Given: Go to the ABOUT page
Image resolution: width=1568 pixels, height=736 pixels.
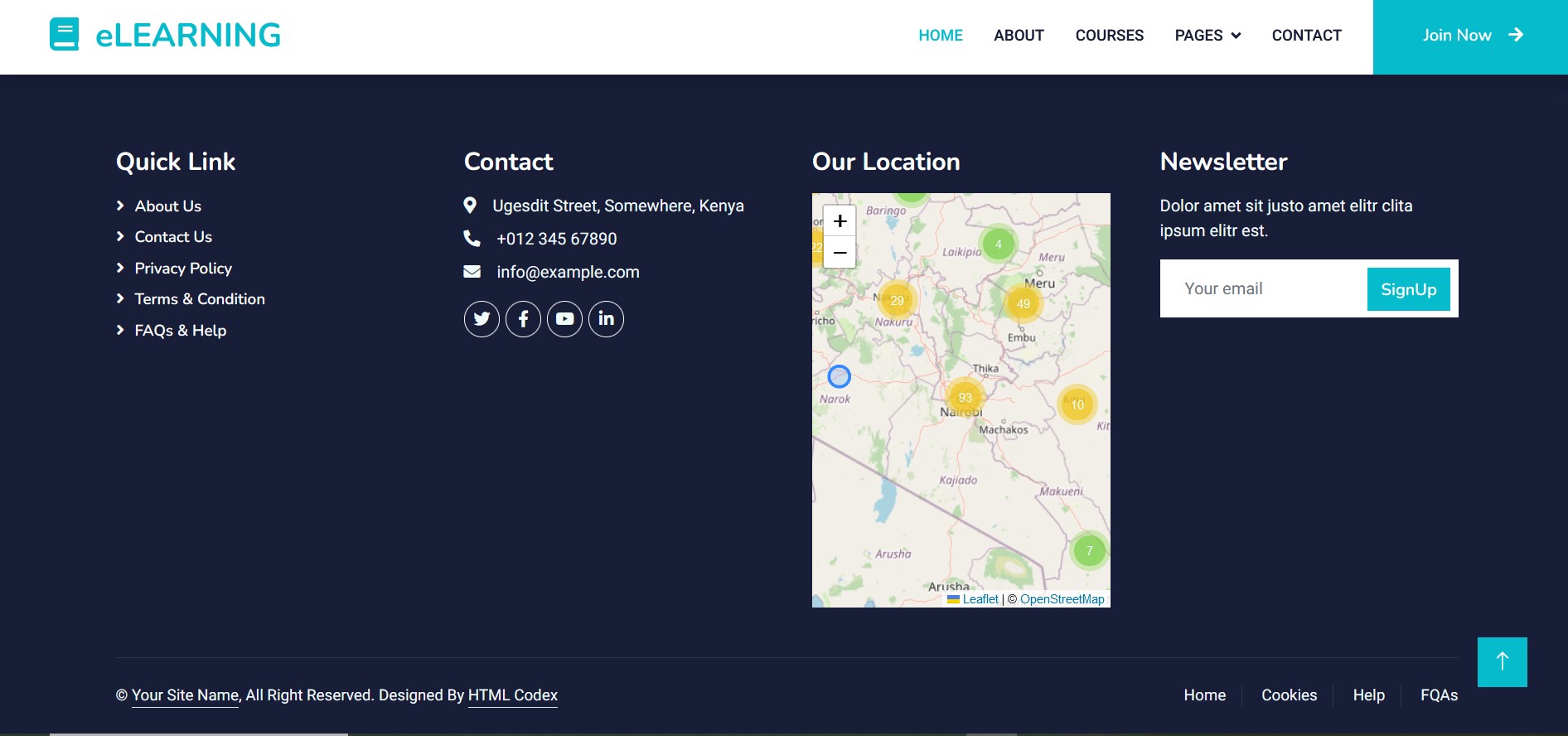Looking at the screenshot, I should point(1019,36).
